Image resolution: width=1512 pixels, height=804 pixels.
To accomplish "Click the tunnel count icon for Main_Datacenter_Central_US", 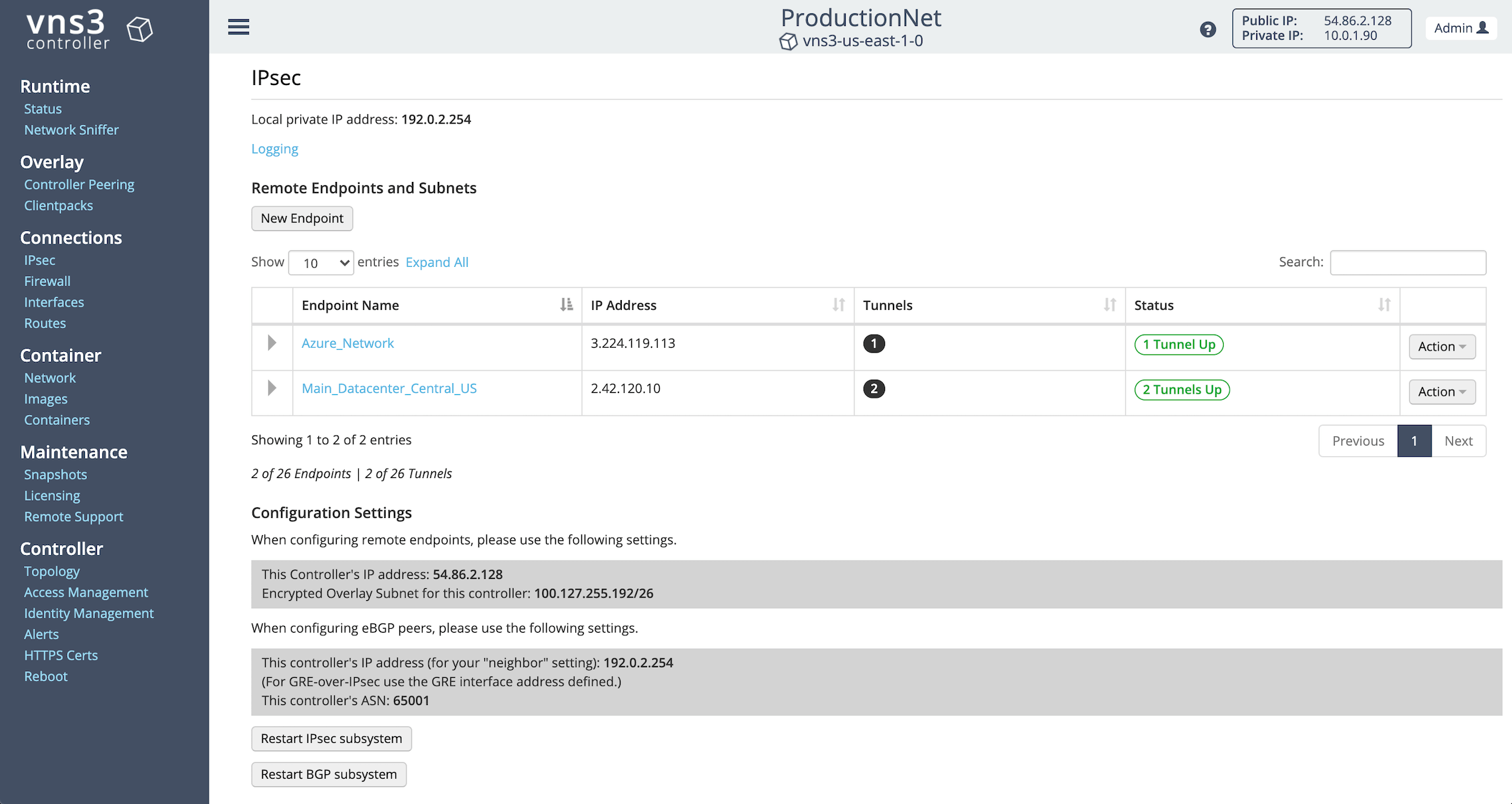I will [874, 389].
